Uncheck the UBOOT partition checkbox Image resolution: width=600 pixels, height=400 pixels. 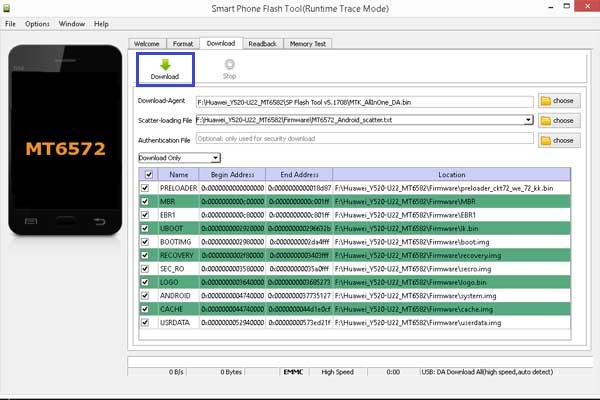pos(145,228)
